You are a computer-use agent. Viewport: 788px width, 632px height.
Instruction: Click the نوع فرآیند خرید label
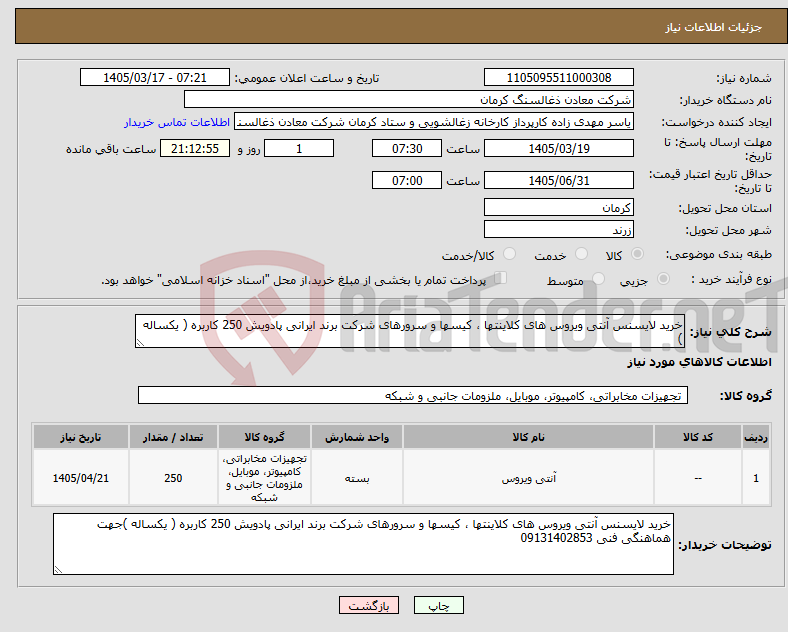pyautogui.click(x=732, y=279)
